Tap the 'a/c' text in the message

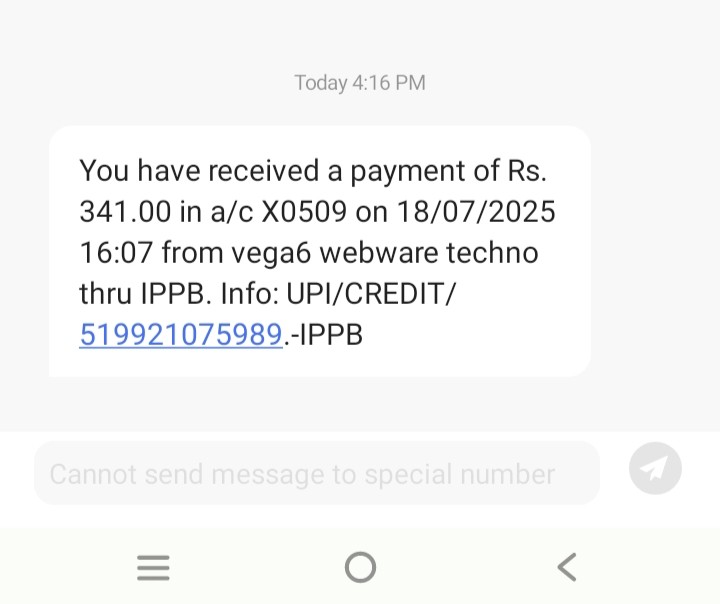tap(231, 211)
